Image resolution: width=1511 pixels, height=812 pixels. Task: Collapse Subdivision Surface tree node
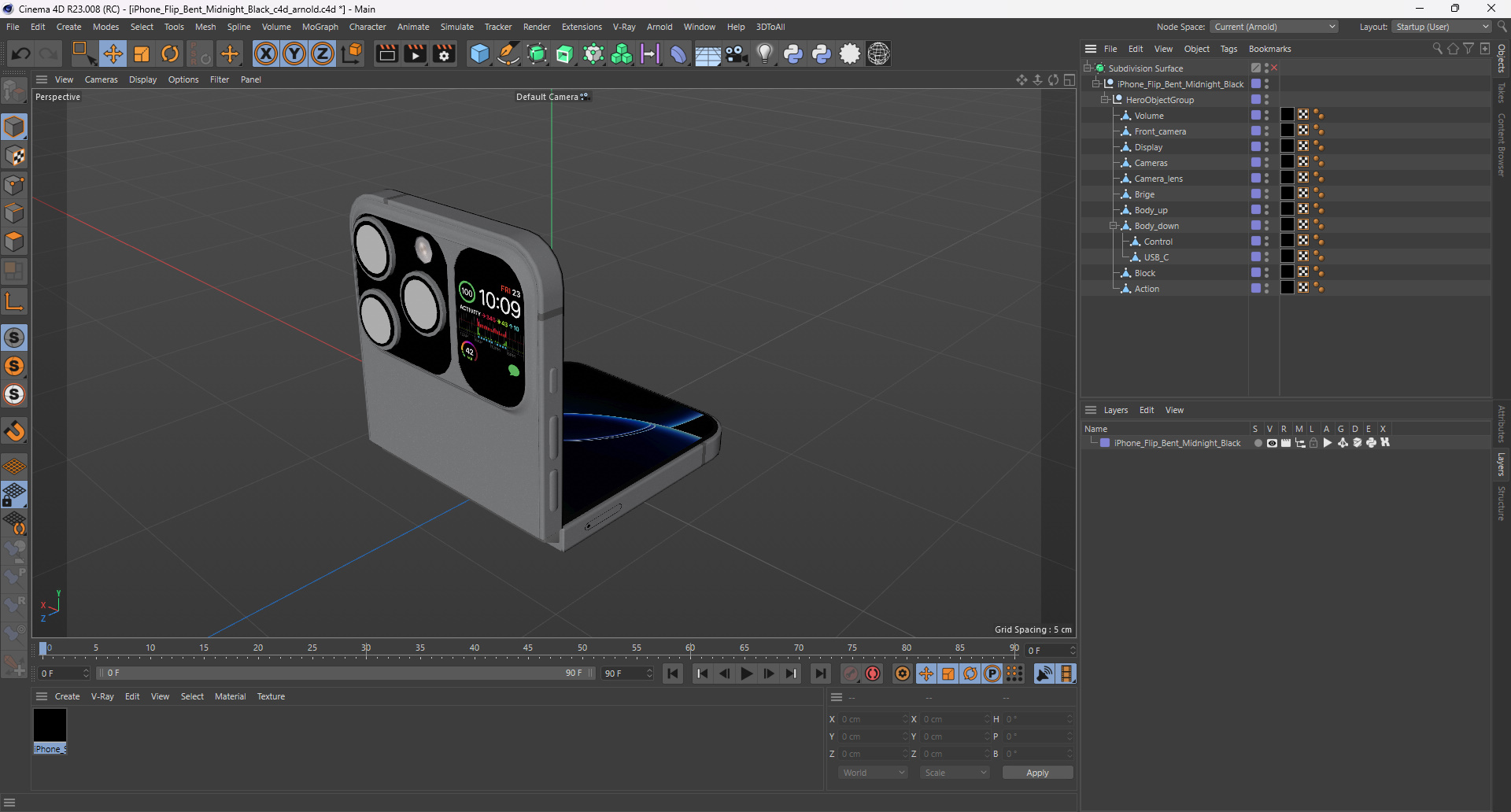point(1088,68)
